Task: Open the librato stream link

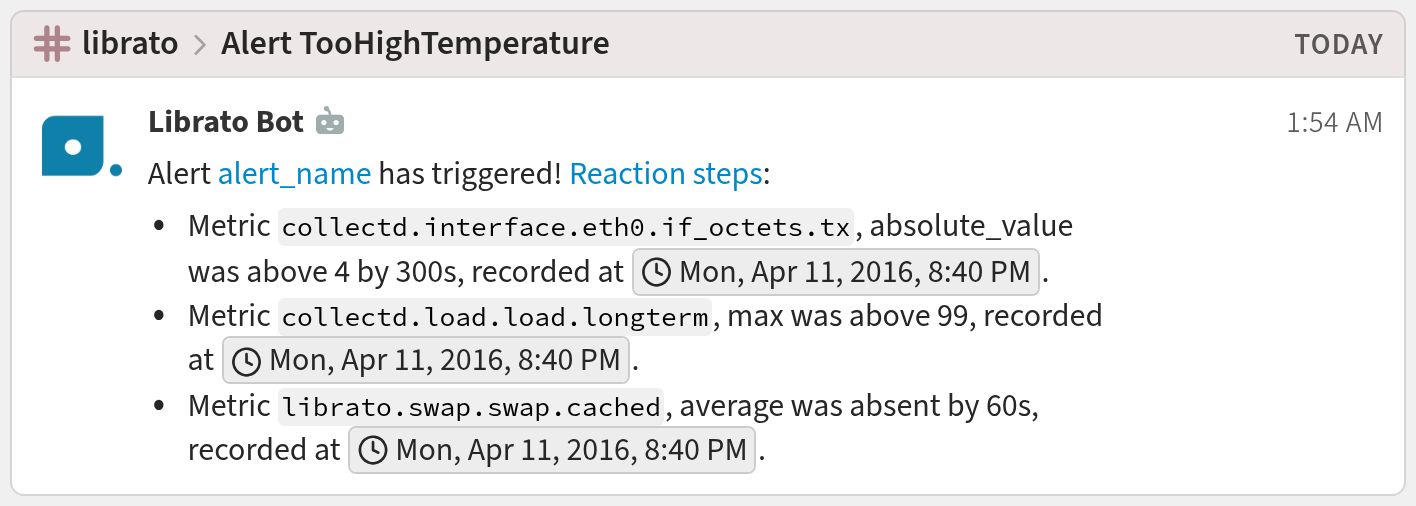Action: coord(131,44)
